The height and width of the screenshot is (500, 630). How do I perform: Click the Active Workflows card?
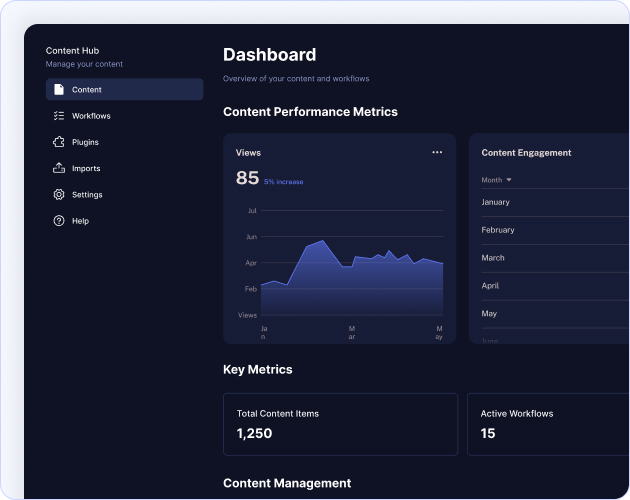[x=548, y=424]
